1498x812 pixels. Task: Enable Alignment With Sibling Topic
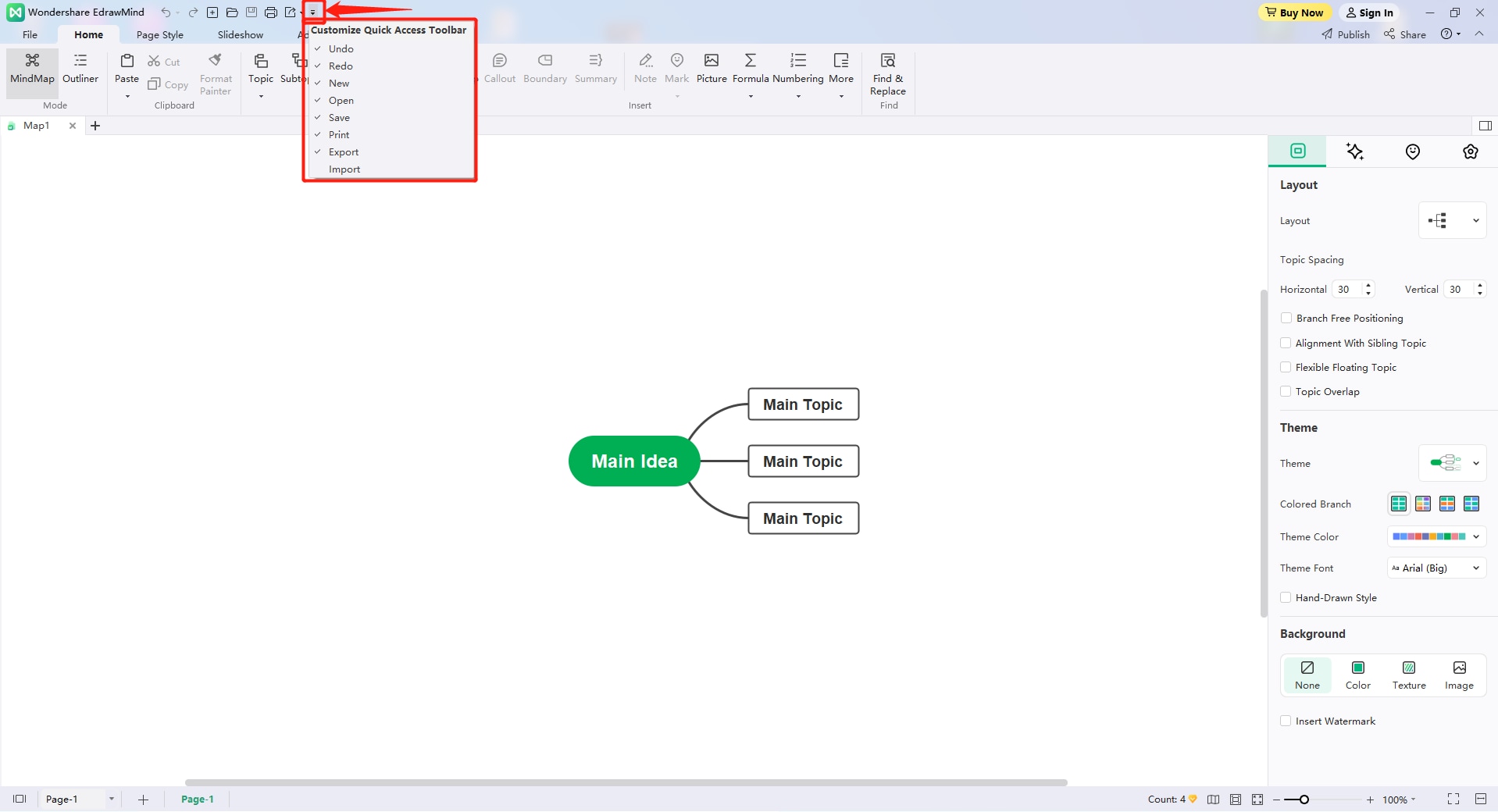[x=1286, y=343]
